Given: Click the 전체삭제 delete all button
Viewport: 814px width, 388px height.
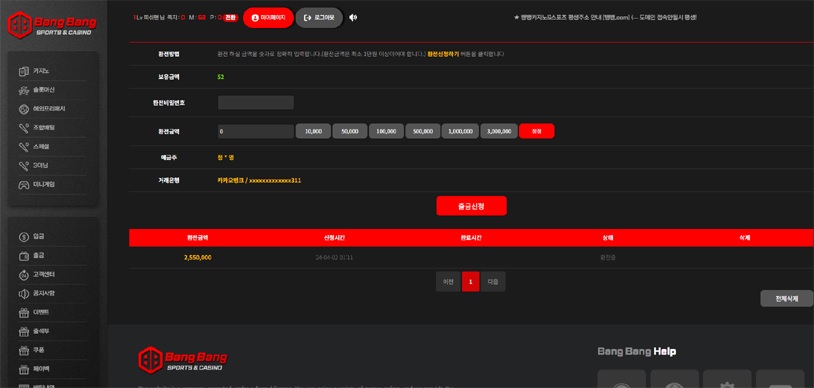Looking at the screenshot, I should (x=786, y=299).
